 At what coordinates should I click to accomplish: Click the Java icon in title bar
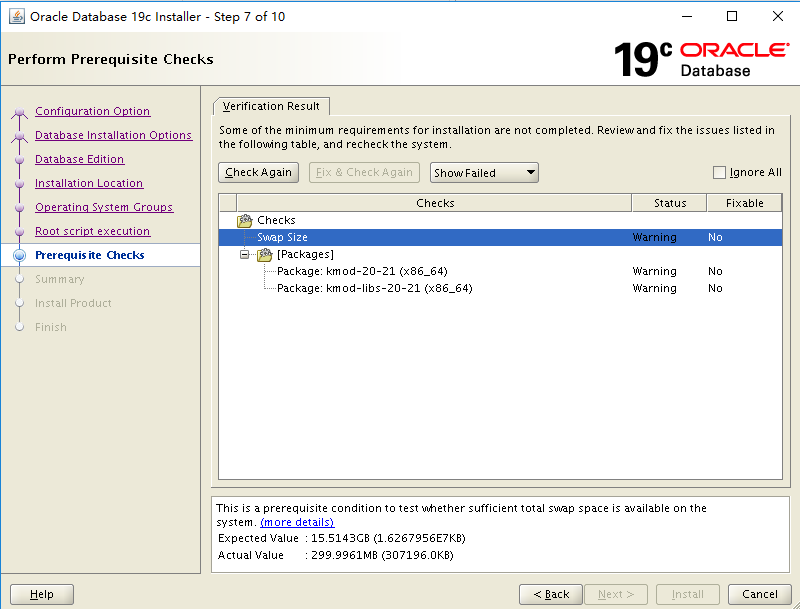[17, 16]
